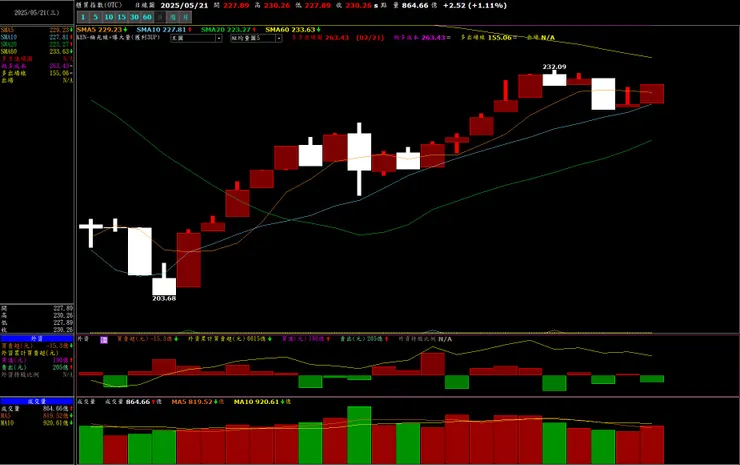Click the SMA60 233.63 legend above chart

click(293, 30)
